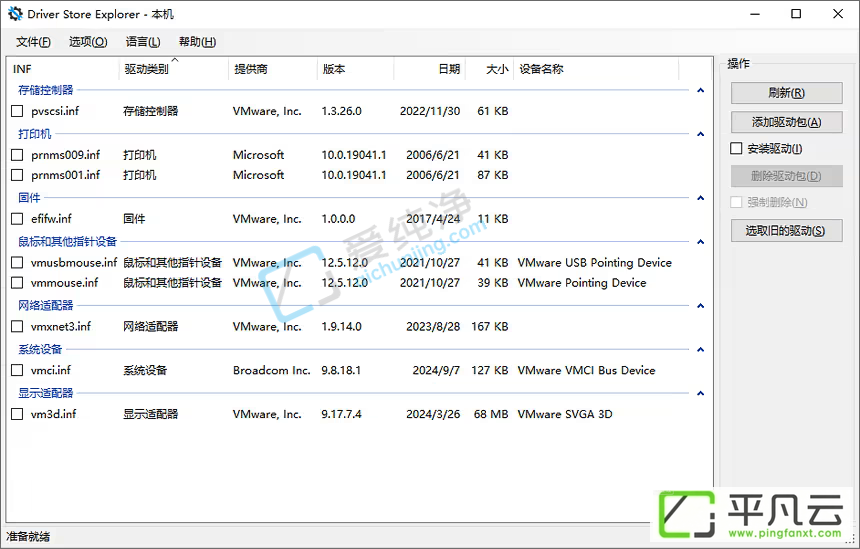The image size is (860, 549).
Task: Click the 68 MB size cell
Action: click(x=491, y=414)
